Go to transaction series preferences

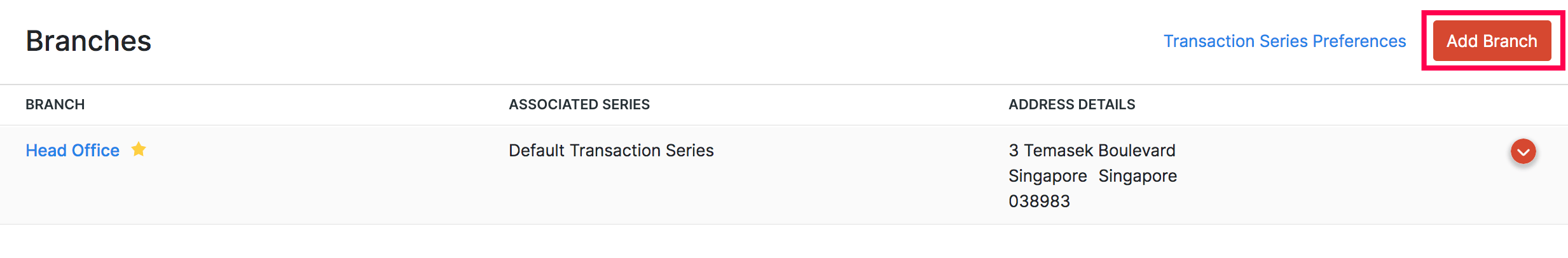click(x=1284, y=41)
